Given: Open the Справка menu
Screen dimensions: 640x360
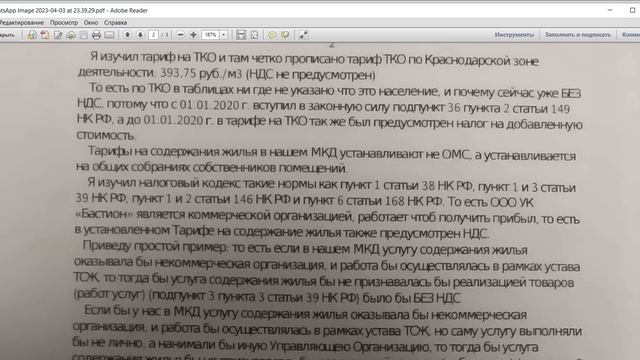Looking at the screenshot, I should (115, 23).
